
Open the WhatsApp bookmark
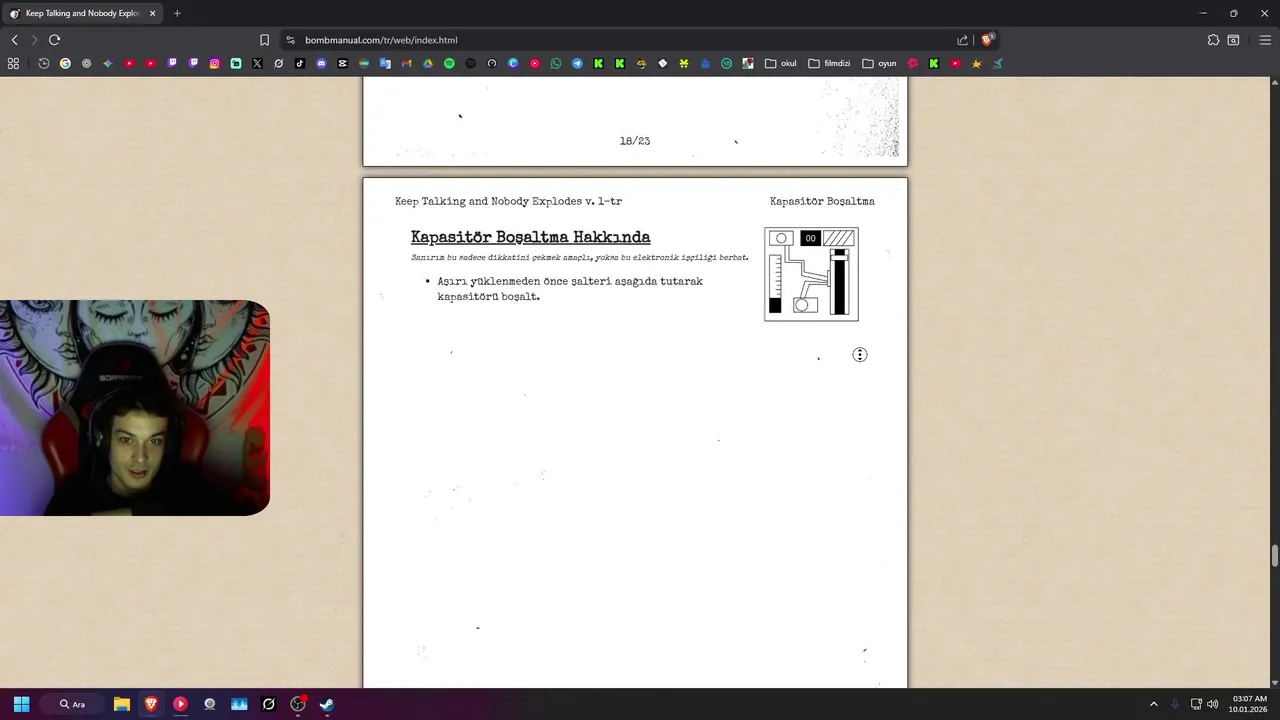556,63
